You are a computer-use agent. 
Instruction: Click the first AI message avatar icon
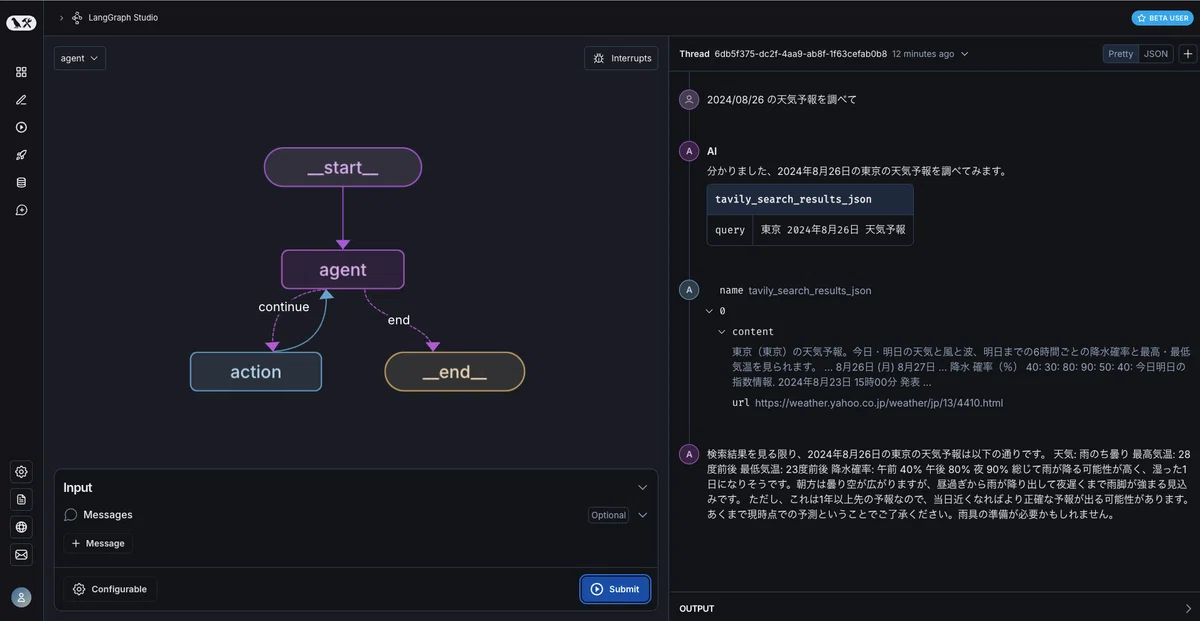click(689, 151)
